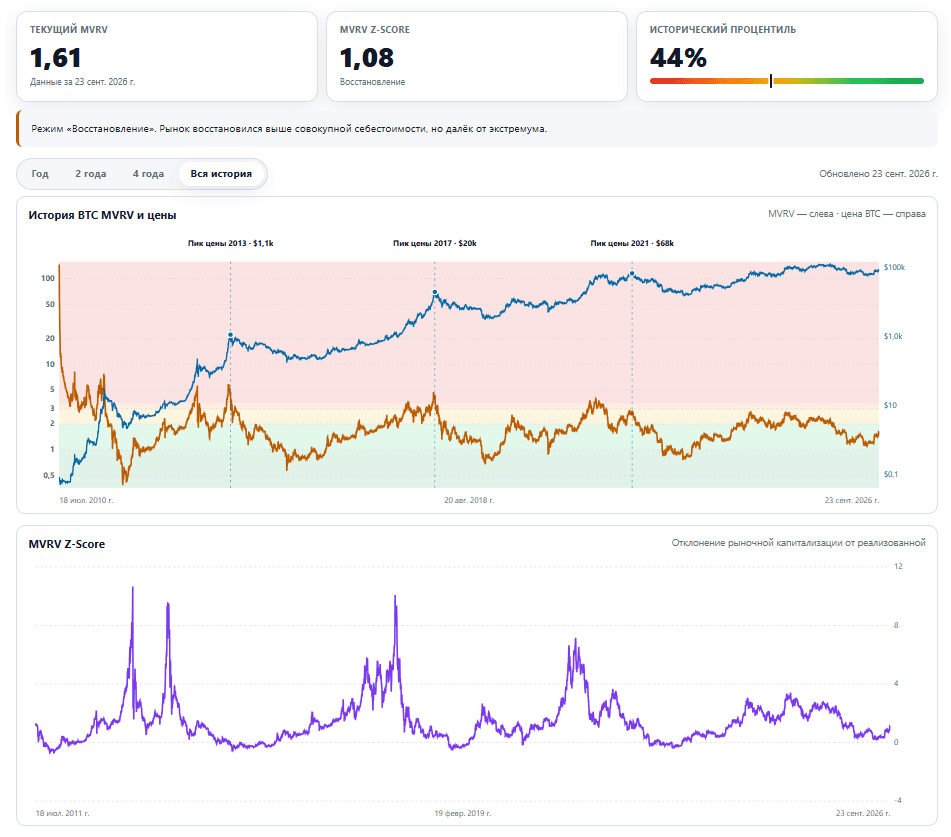This screenshot has width=951, height=837.
Task: Switch to the 2 года range
Action: pyautogui.click(x=91, y=173)
